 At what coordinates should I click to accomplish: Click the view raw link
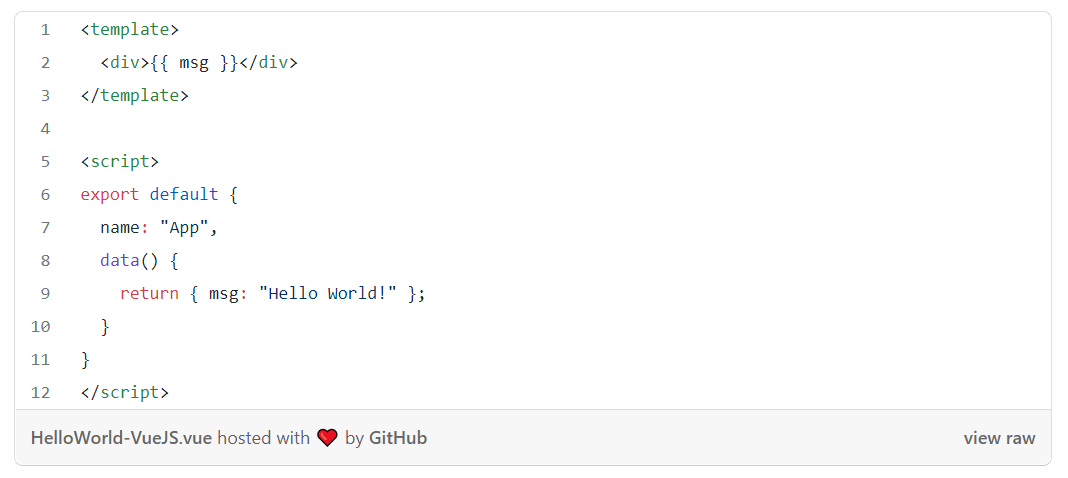point(999,438)
